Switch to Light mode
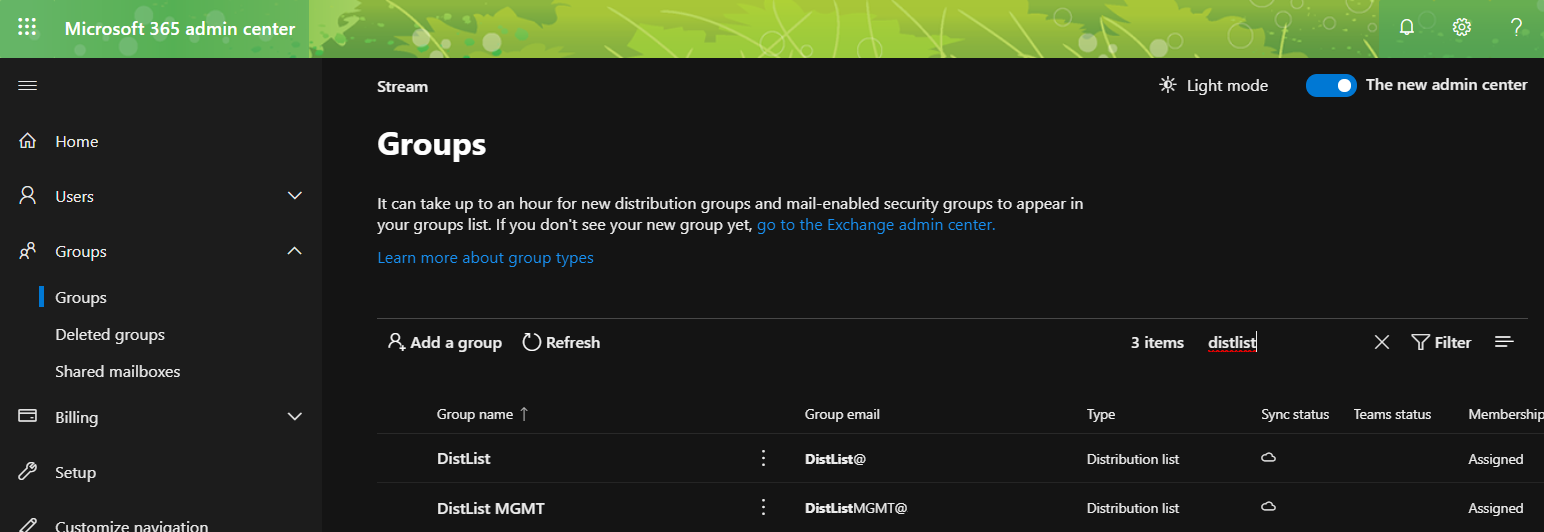Screen dimensions: 1544x532 click(1213, 86)
